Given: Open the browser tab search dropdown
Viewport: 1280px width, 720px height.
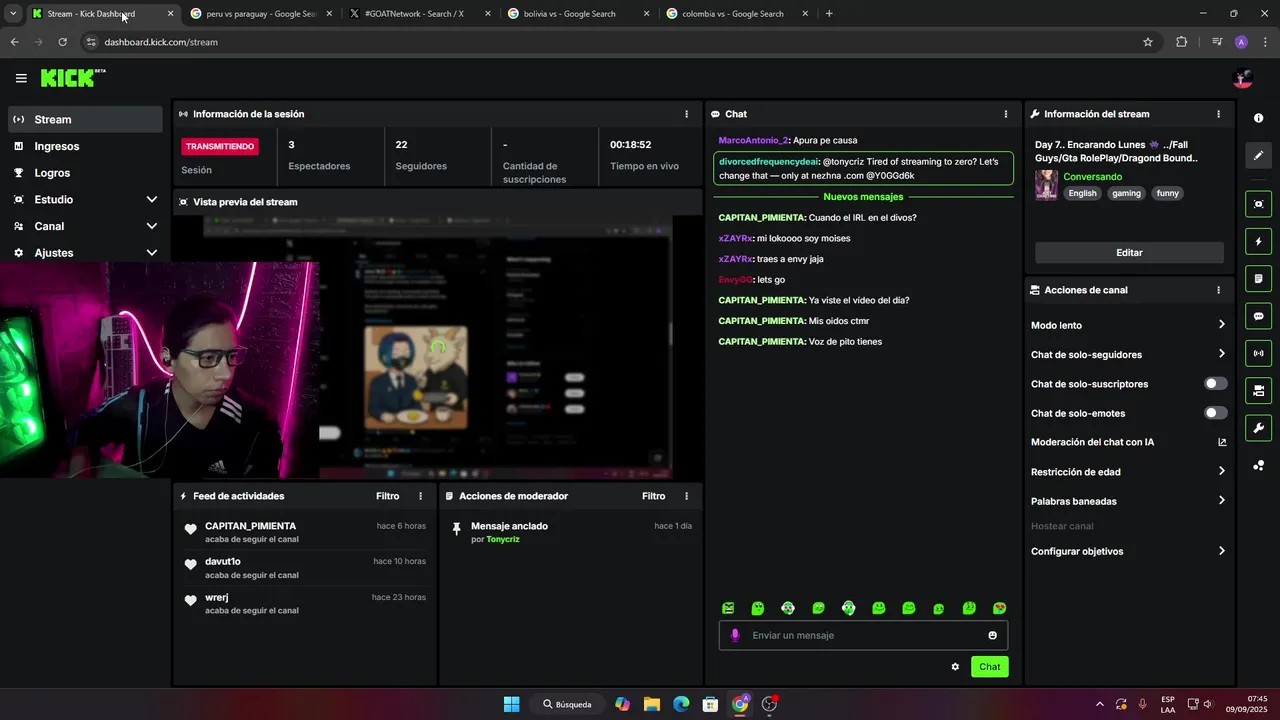Looking at the screenshot, I should (x=13, y=14).
